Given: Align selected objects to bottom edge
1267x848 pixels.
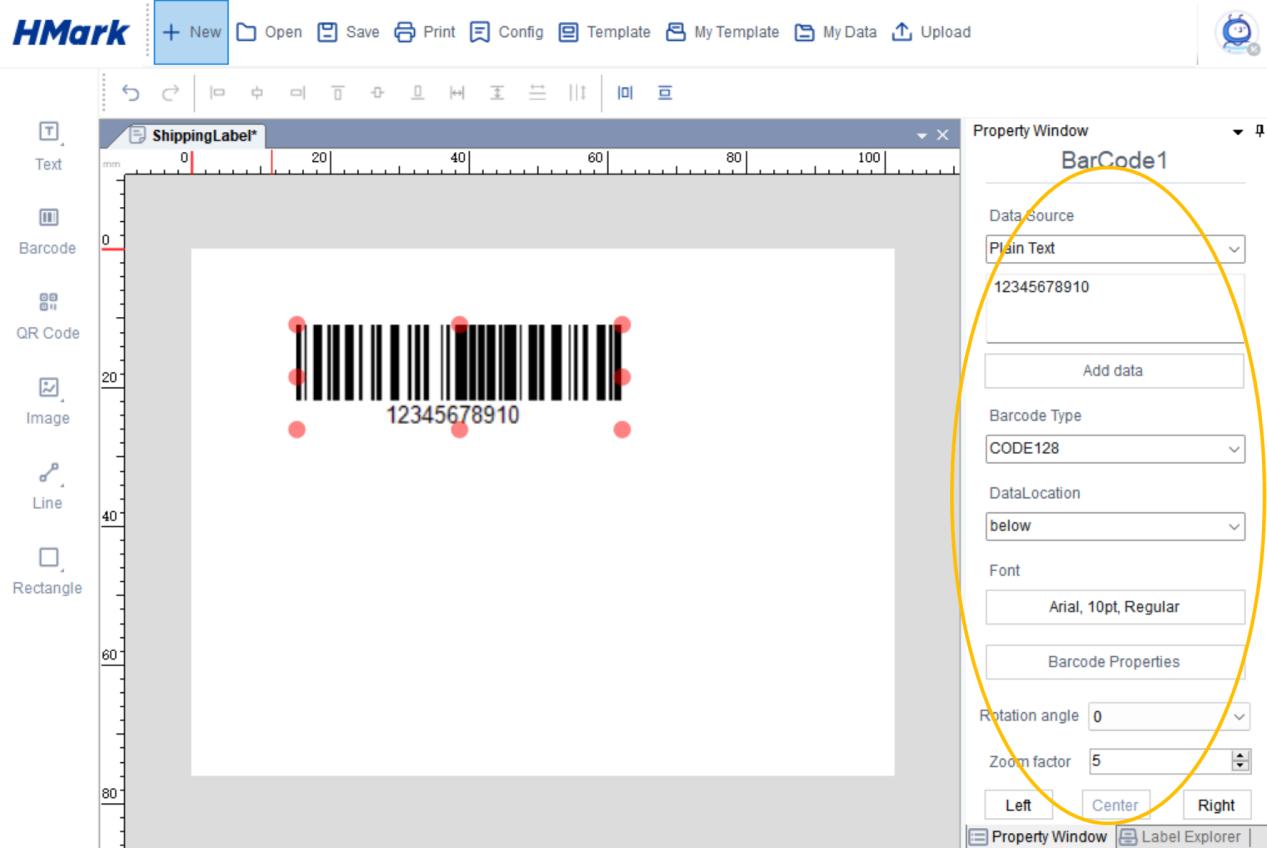Looking at the screenshot, I should 419,92.
